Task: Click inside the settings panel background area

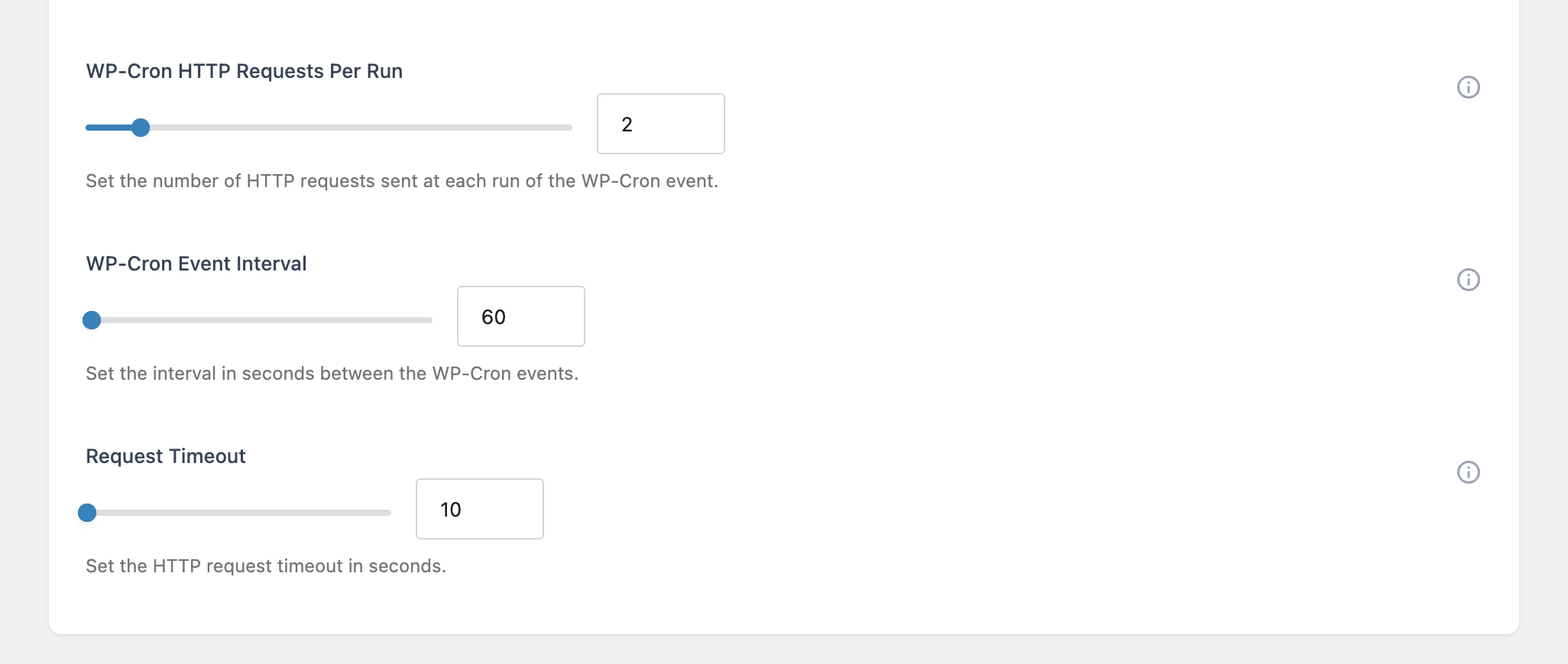Action: [x=1070, y=382]
